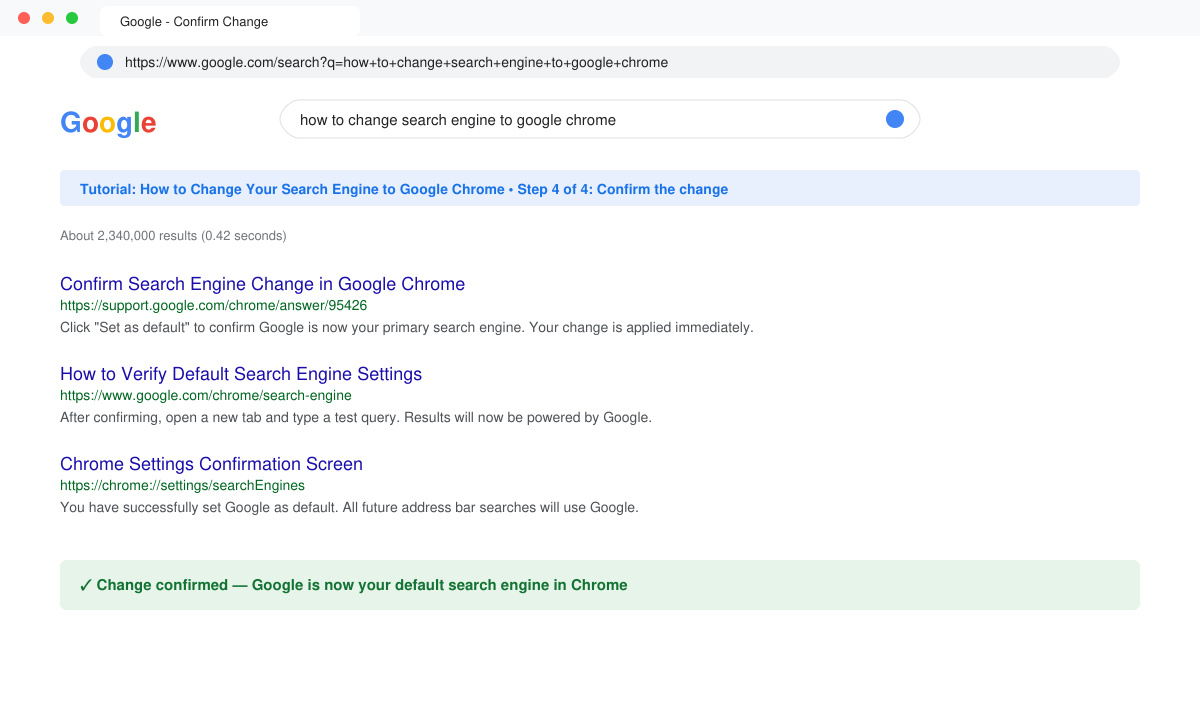Focus the Google search query box
The height and width of the screenshot is (720, 1200).
coord(600,119)
